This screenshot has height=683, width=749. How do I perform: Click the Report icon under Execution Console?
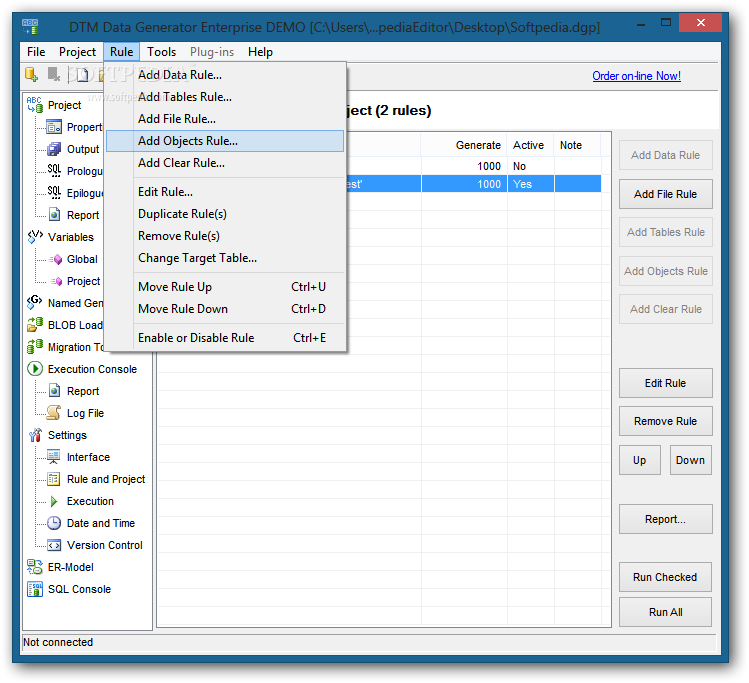coord(54,391)
